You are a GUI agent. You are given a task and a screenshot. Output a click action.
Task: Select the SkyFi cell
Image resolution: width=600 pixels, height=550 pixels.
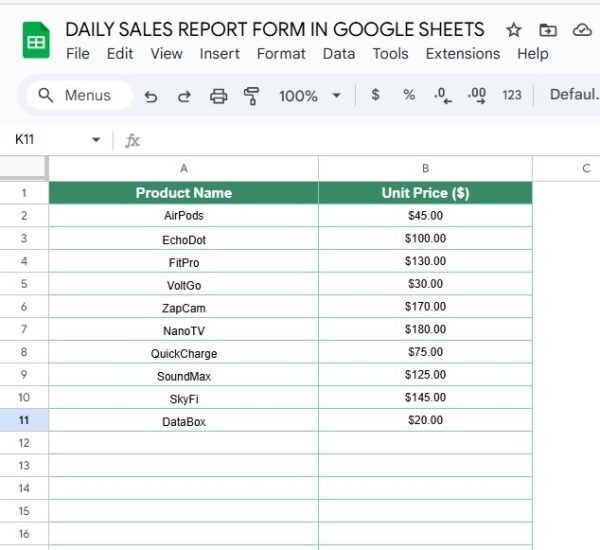coord(184,397)
